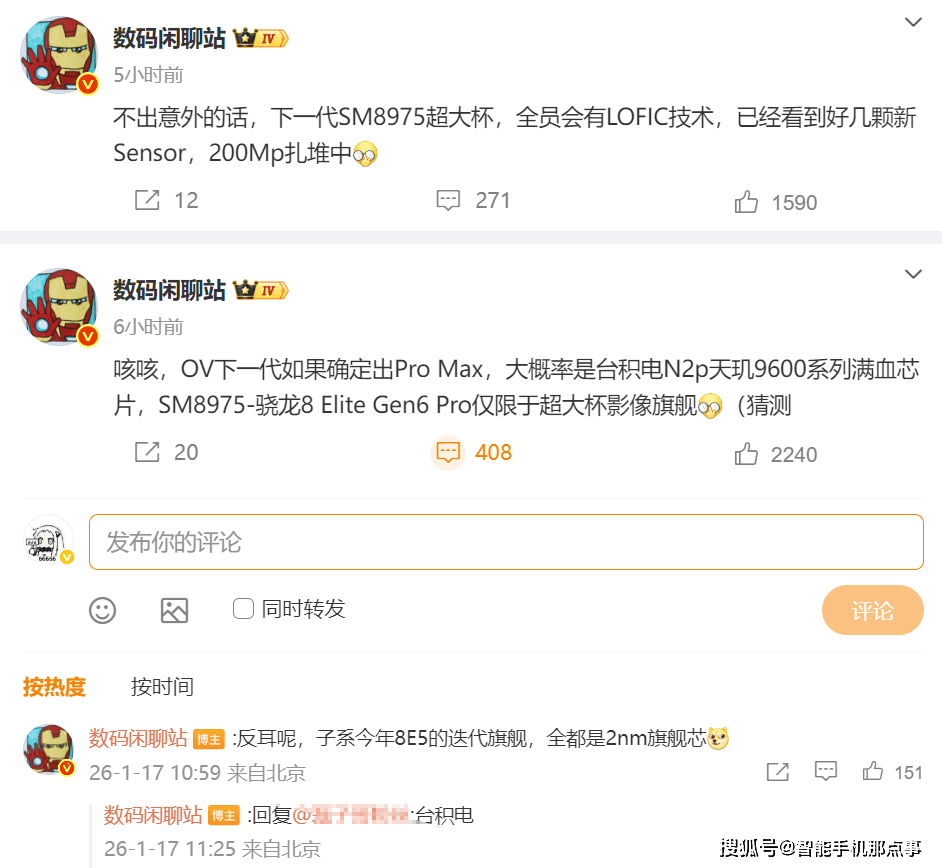This screenshot has height=868, width=942.
Task: Submit with the orange 评论 button
Action: 872,610
